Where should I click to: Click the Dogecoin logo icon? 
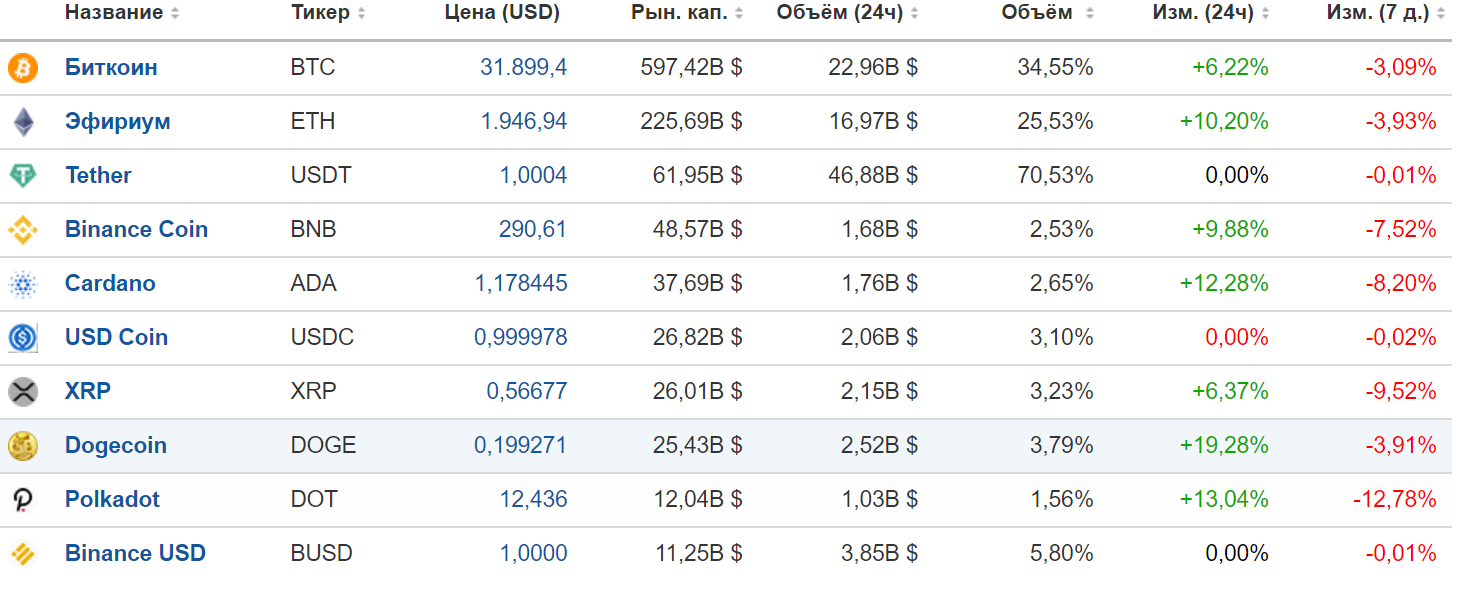(22, 446)
